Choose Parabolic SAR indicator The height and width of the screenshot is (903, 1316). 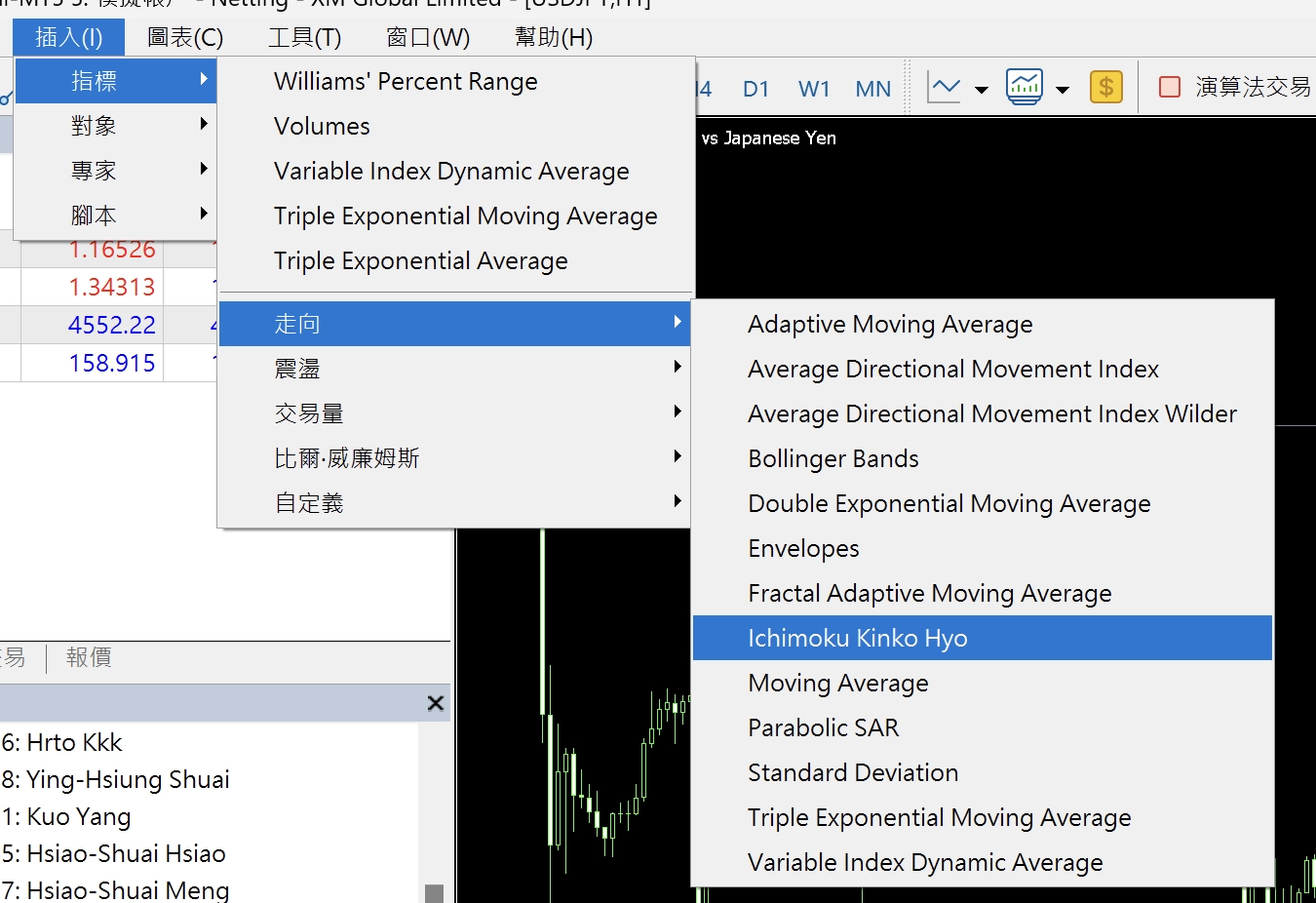tap(983, 728)
